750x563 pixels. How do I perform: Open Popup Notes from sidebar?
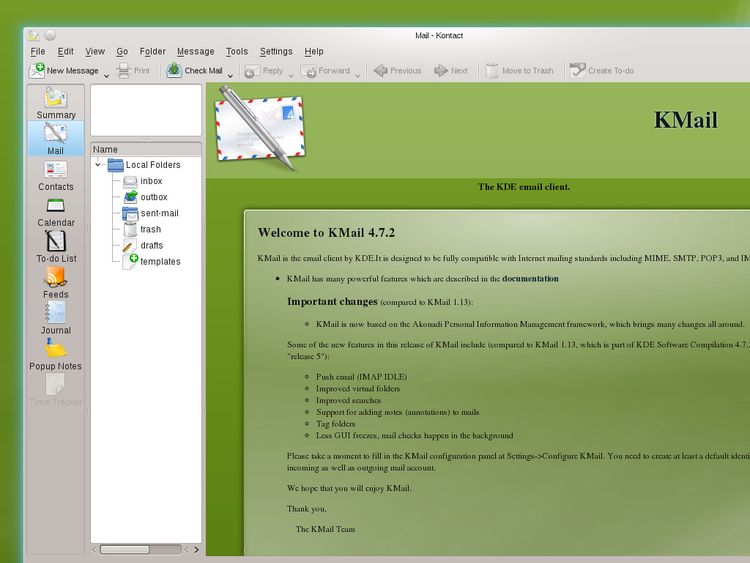(x=56, y=355)
